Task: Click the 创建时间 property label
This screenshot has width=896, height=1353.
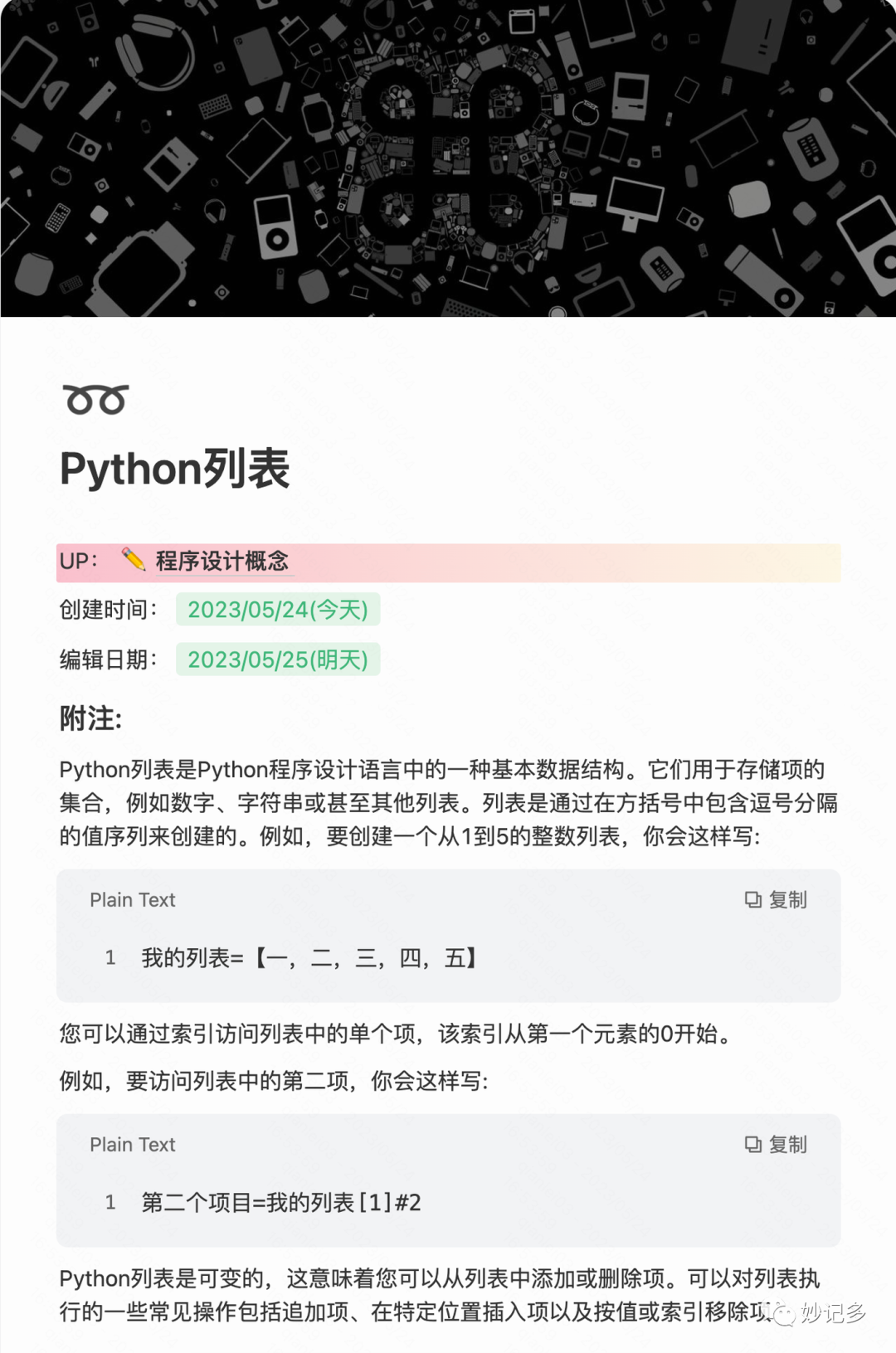Action: pyautogui.click(x=108, y=610)
